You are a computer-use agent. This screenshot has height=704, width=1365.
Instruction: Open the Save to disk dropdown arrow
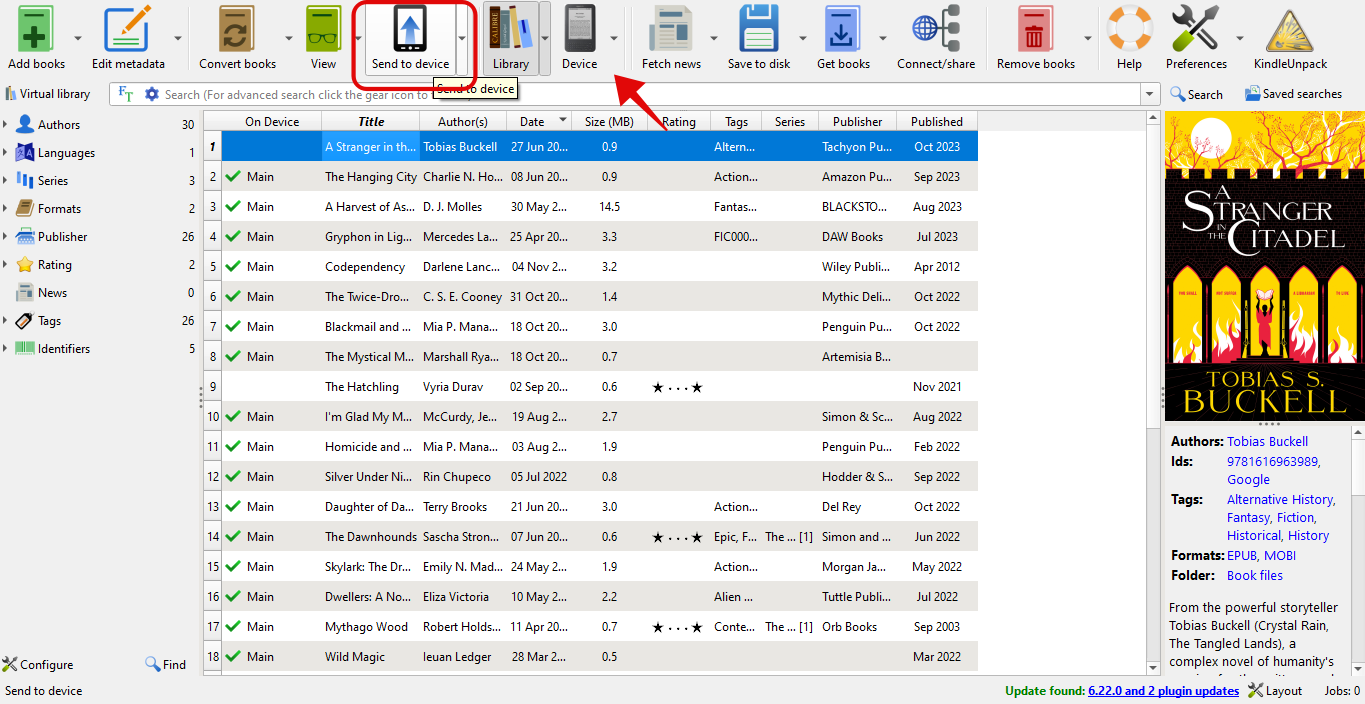(x=801, y=38)
